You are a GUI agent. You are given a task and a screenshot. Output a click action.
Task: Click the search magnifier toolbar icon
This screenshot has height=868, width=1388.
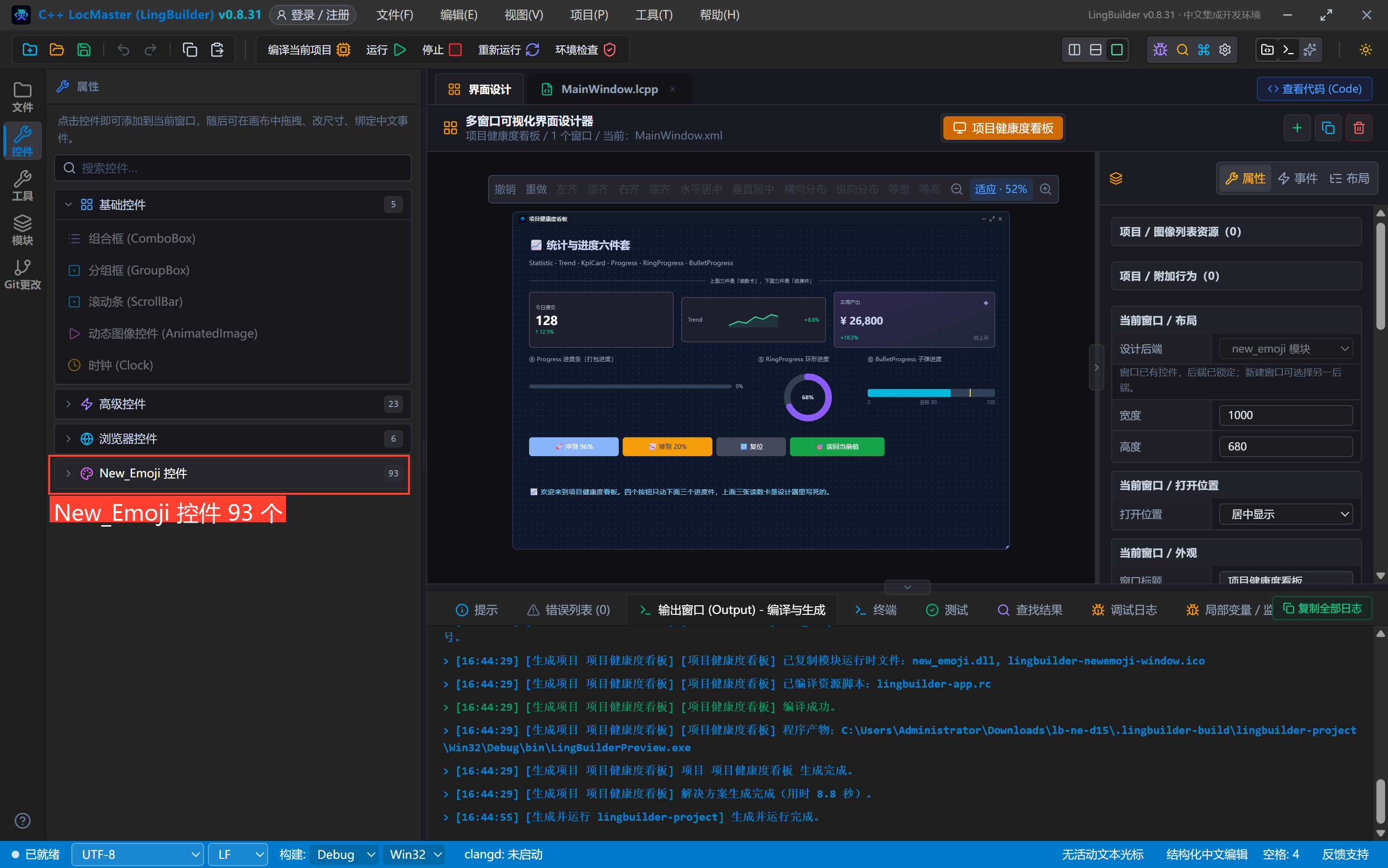(1182, 50)
